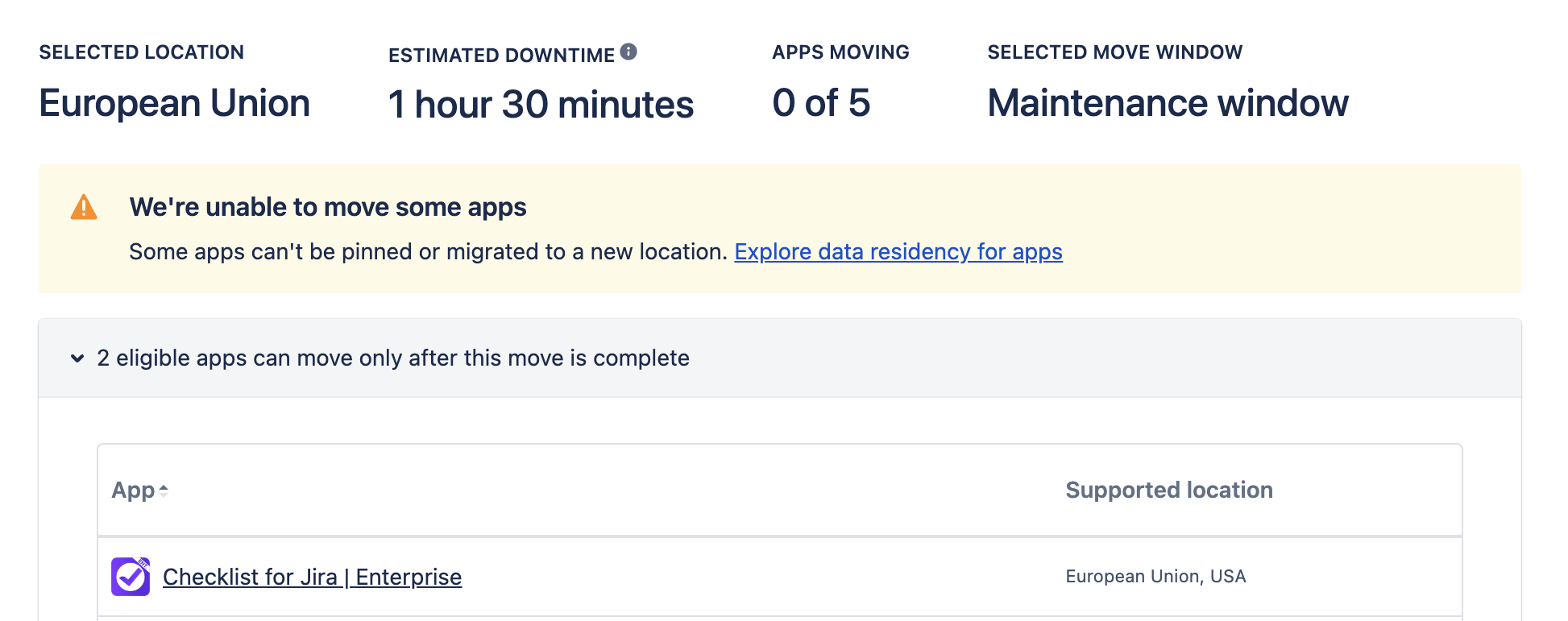Click the APPS MOVING label
Image resolution: width=1568 pixels, height=621 pixels.
pos(840,52)
